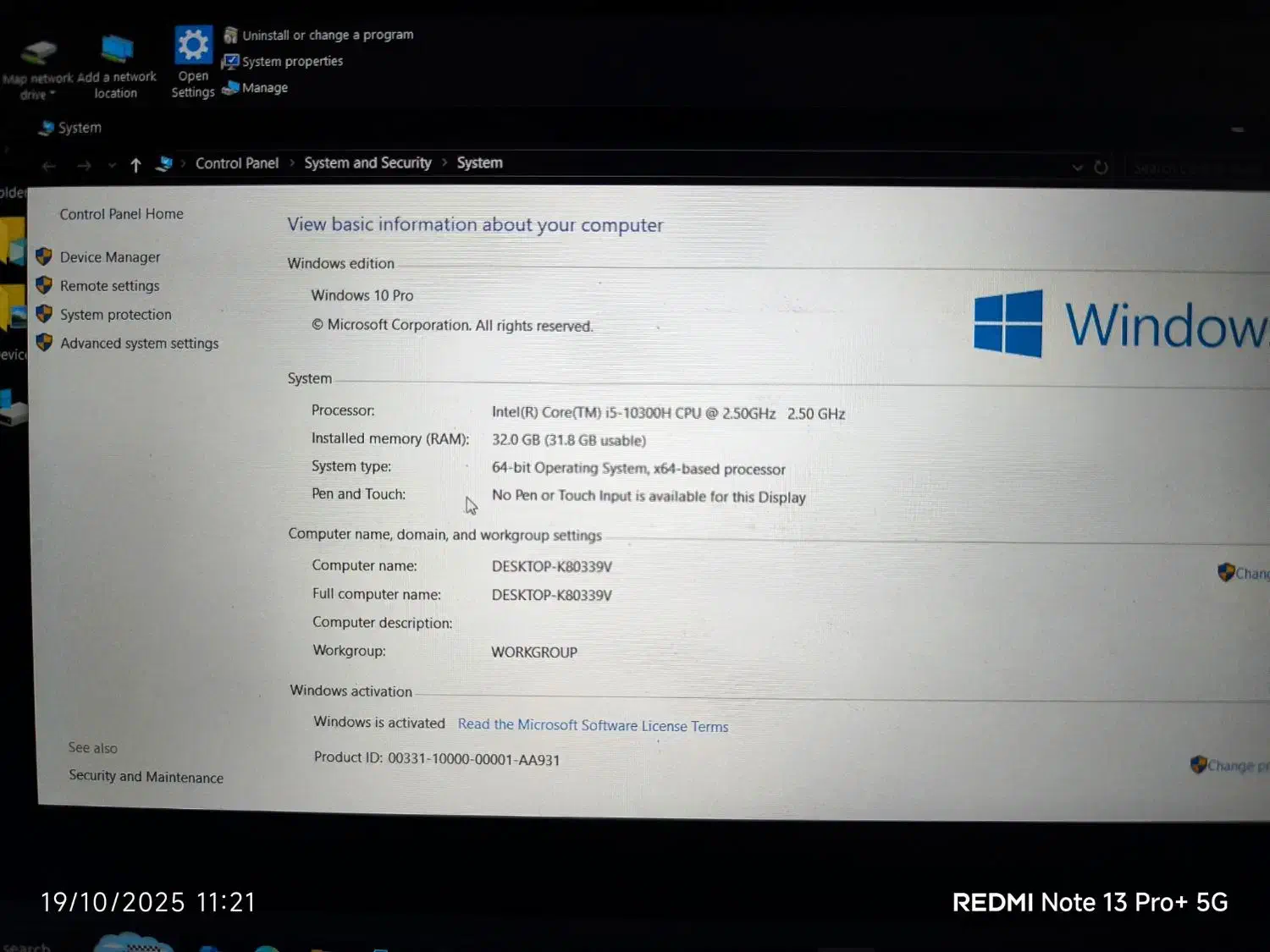Focus the Control Panel search box

pos(1195,169)
